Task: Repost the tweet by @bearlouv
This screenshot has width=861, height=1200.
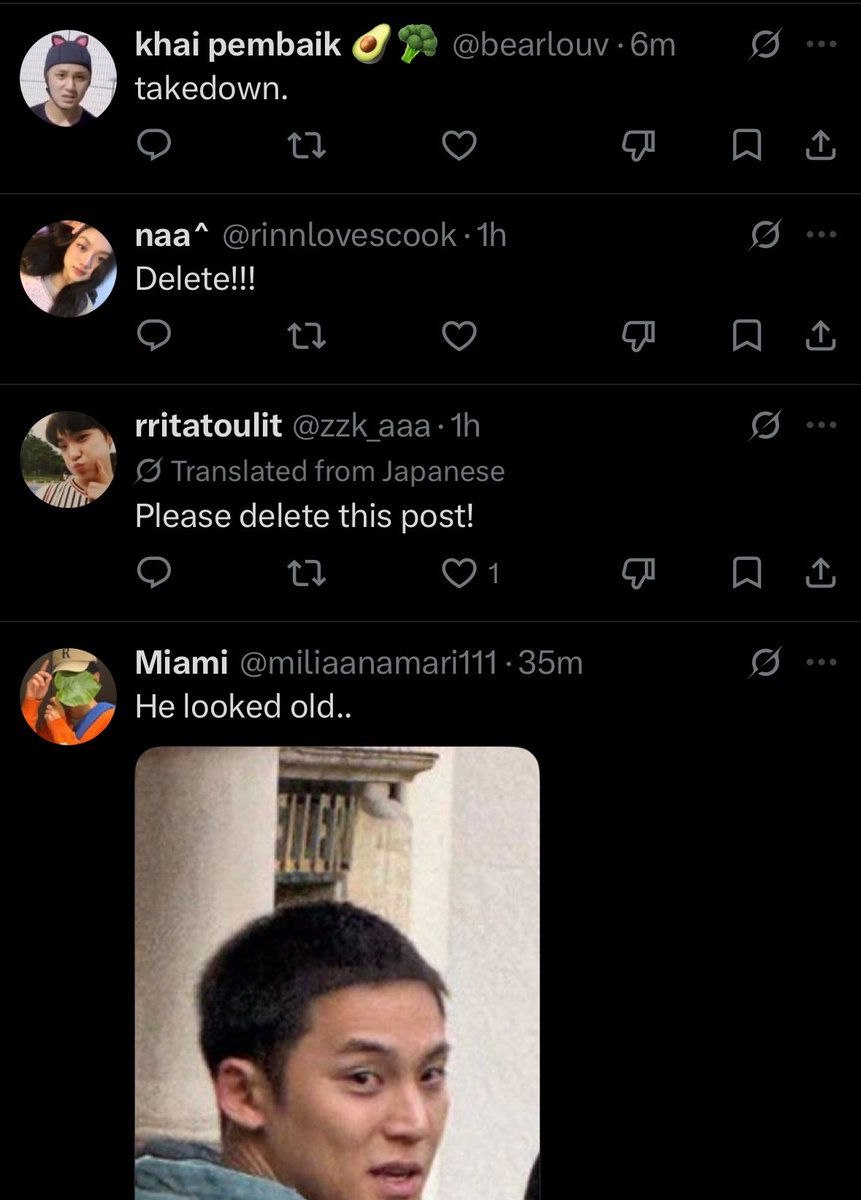Action: pos(307,146)
